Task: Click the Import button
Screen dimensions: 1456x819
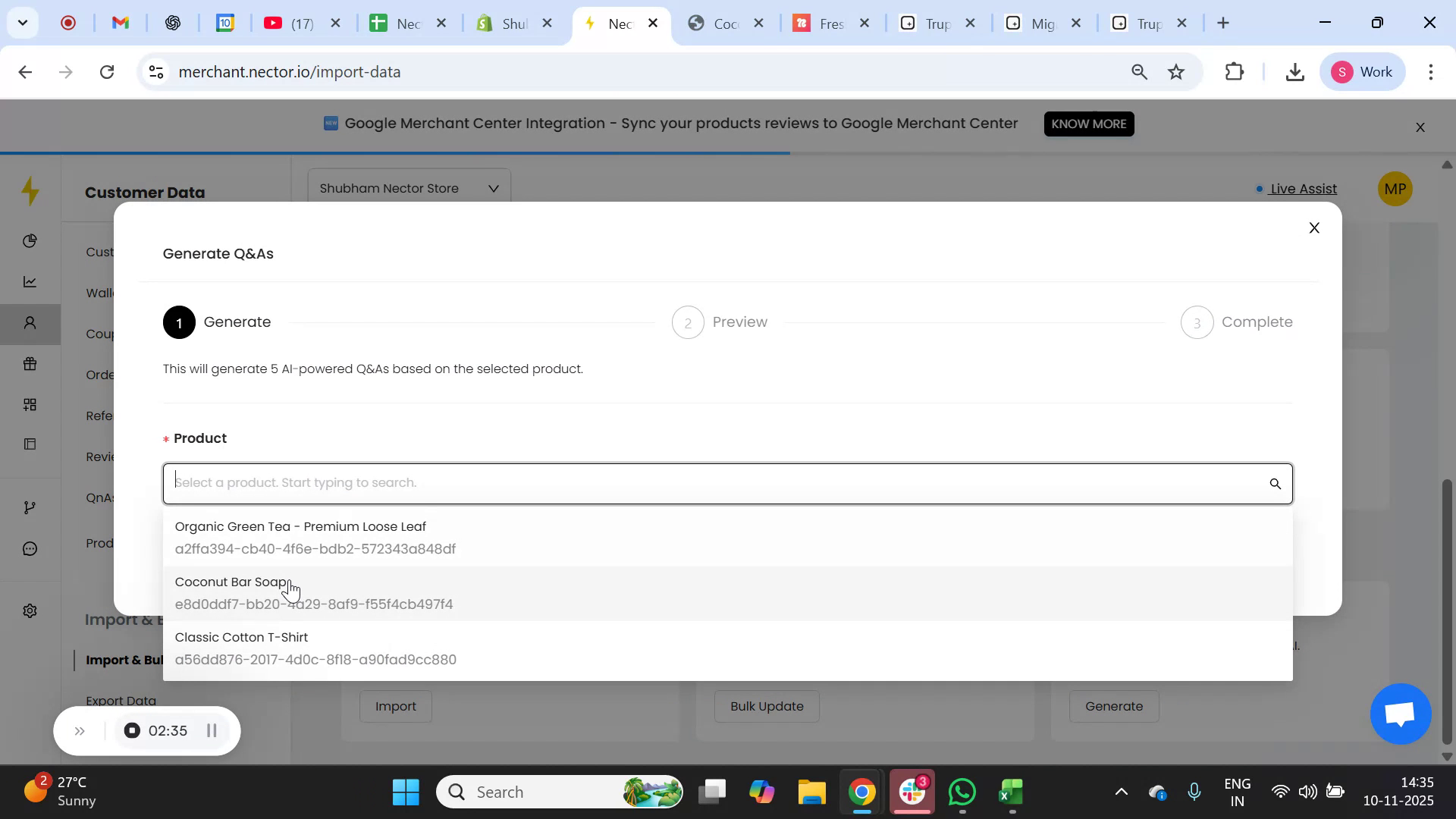Action: pos(395,706)
